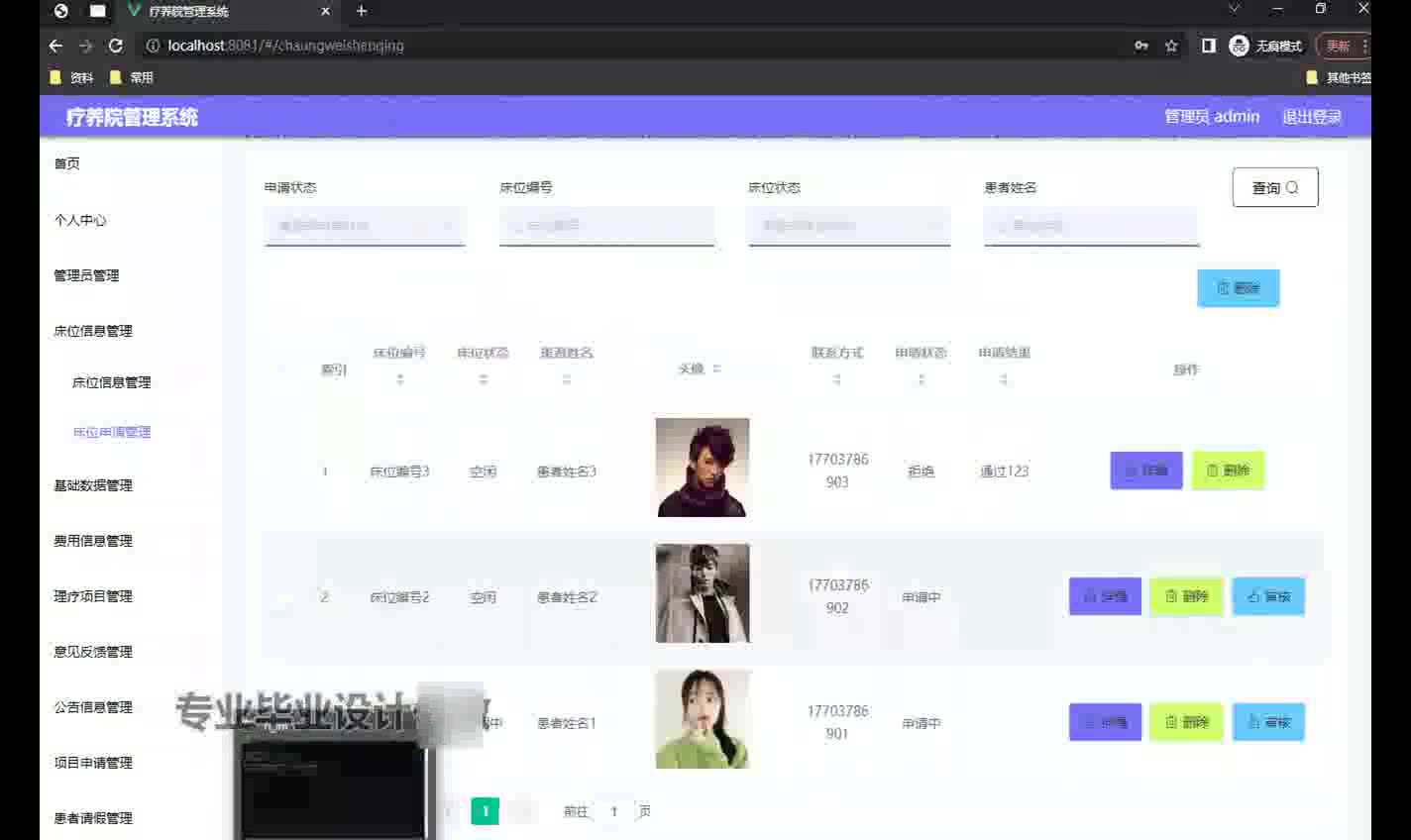Click the 查询 search button
Image resolution: width=1411 pixels, height=840 pixels.
click(x=1274, y=187)
